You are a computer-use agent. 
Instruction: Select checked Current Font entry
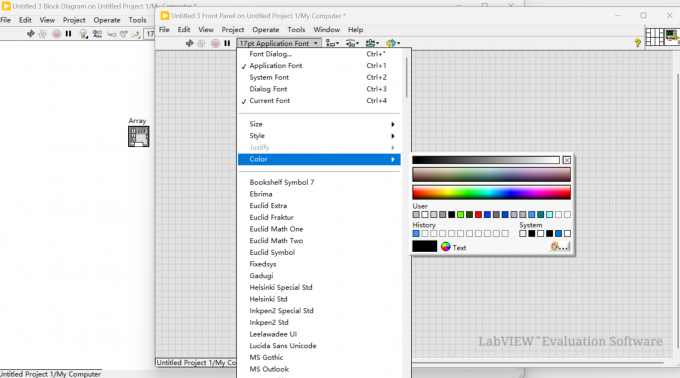[319, 101]
